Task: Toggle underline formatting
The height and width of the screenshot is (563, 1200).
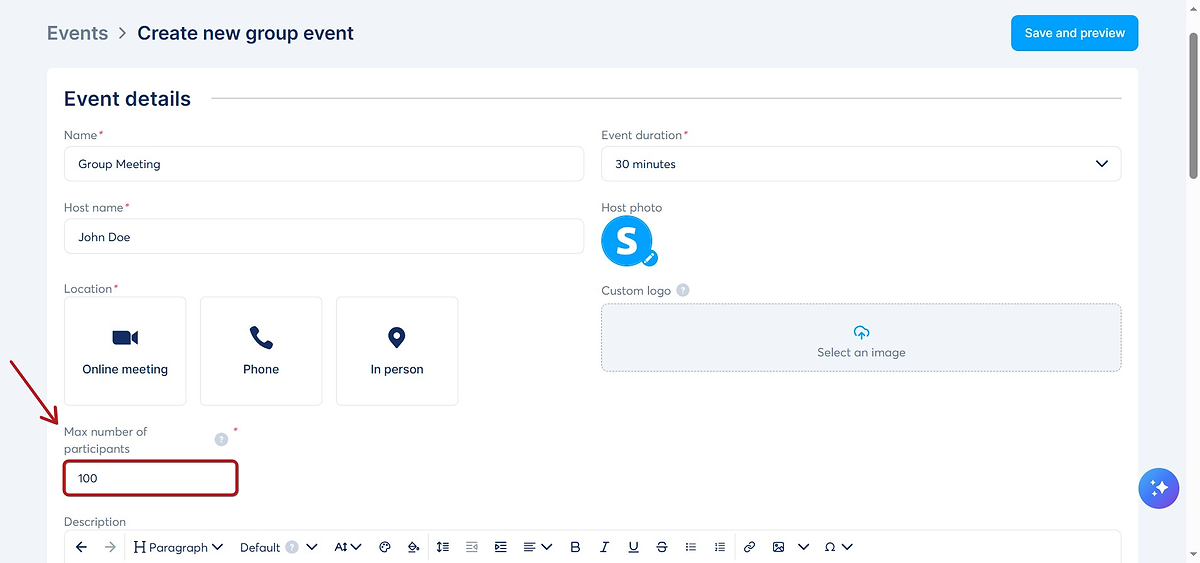Action: point(633,547)
